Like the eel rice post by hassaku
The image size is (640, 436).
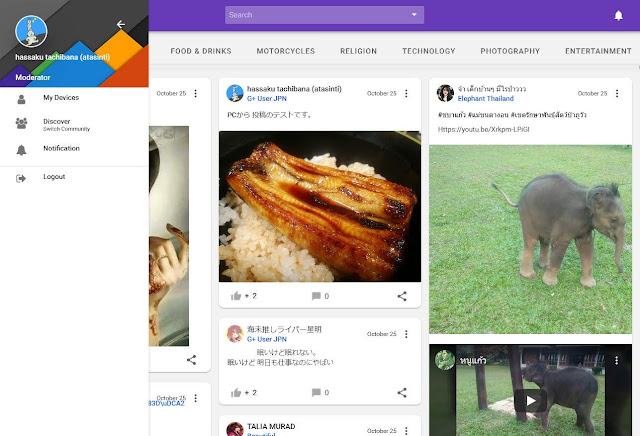coord(236,296)
